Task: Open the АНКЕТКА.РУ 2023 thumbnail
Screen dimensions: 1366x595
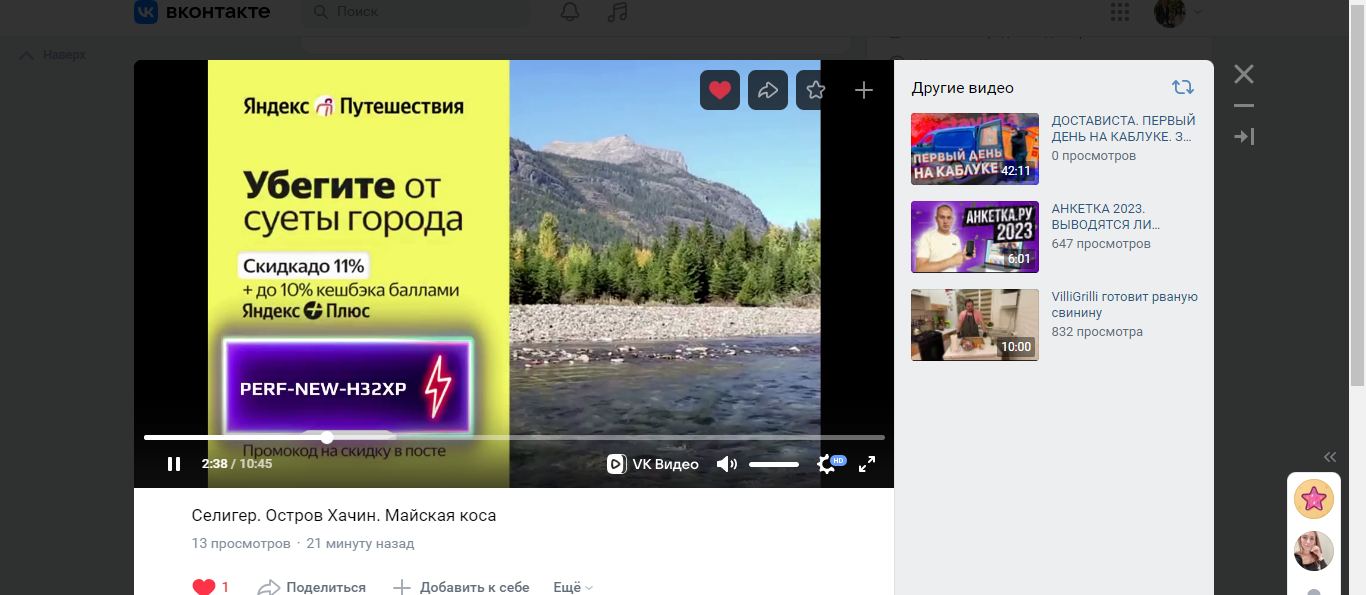Action: [975, 237]
